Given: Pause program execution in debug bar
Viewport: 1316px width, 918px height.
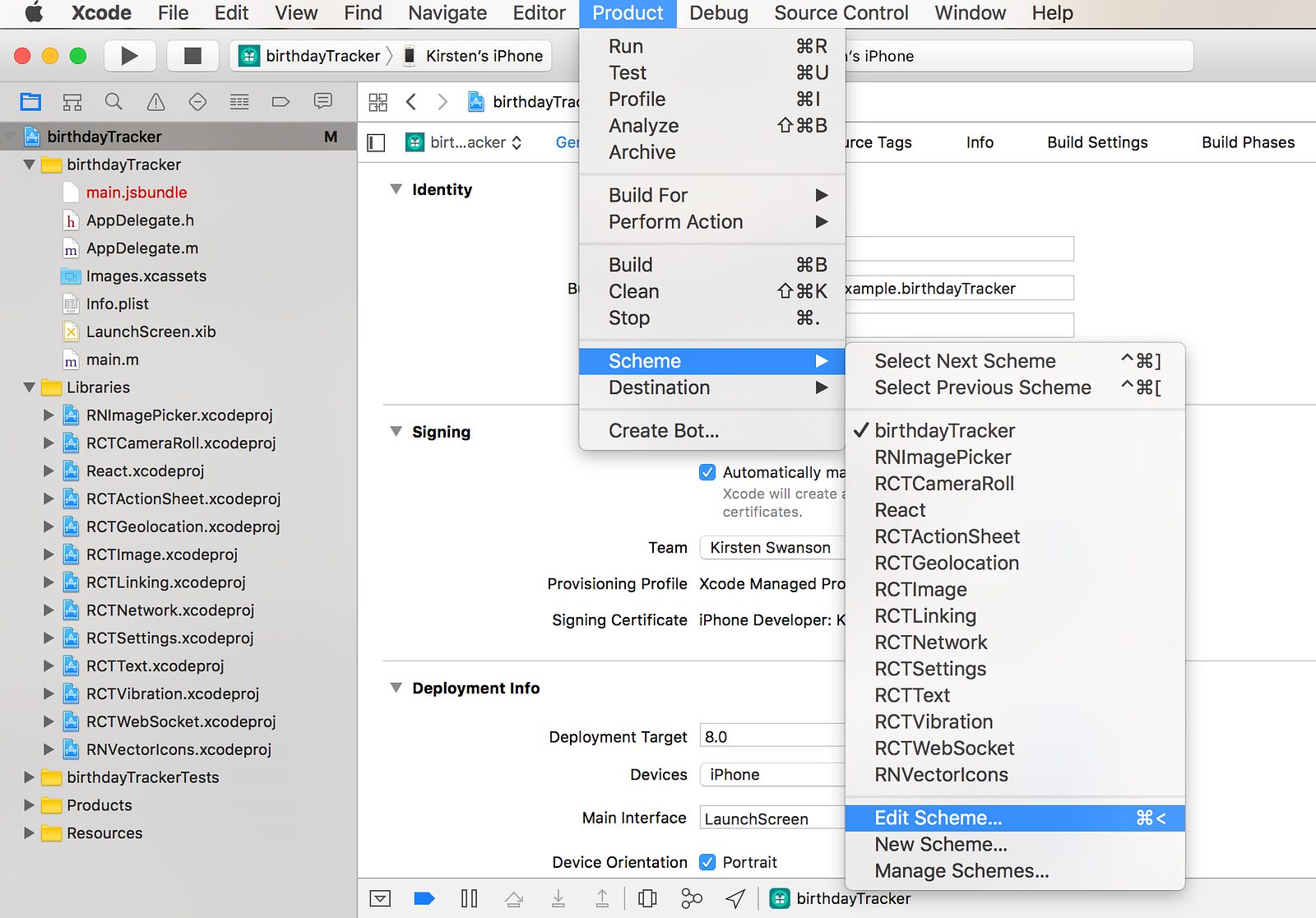Looking at the screenshot, I should pos(470,898).
